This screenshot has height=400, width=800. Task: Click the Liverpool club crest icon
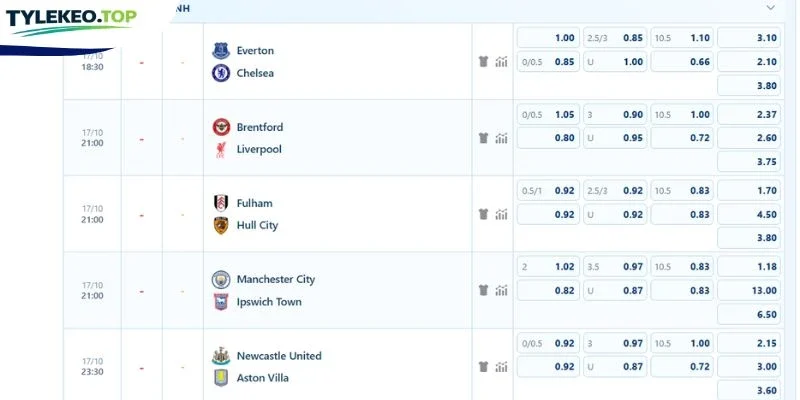point(221,149)
